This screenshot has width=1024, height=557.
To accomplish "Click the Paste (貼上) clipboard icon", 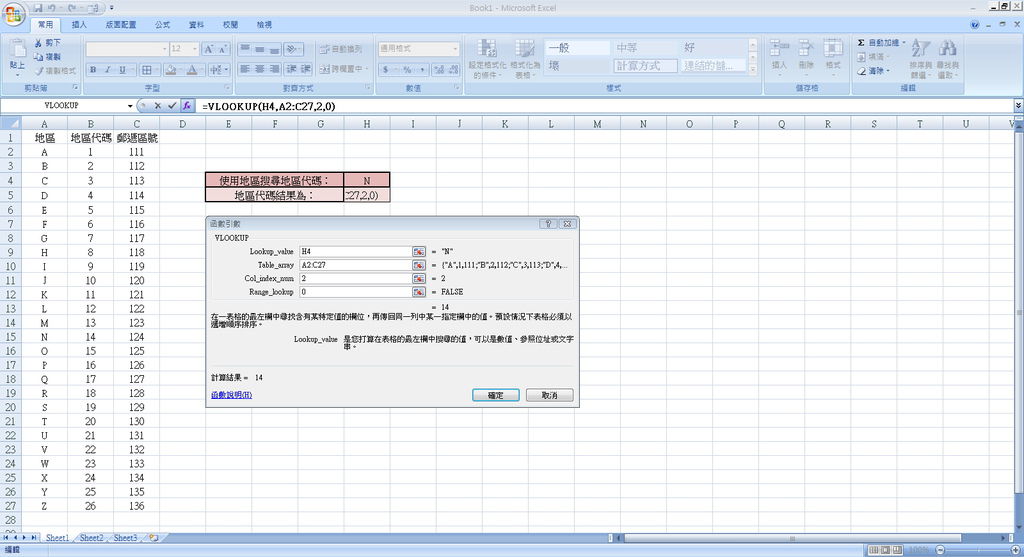I will [18, 49].
